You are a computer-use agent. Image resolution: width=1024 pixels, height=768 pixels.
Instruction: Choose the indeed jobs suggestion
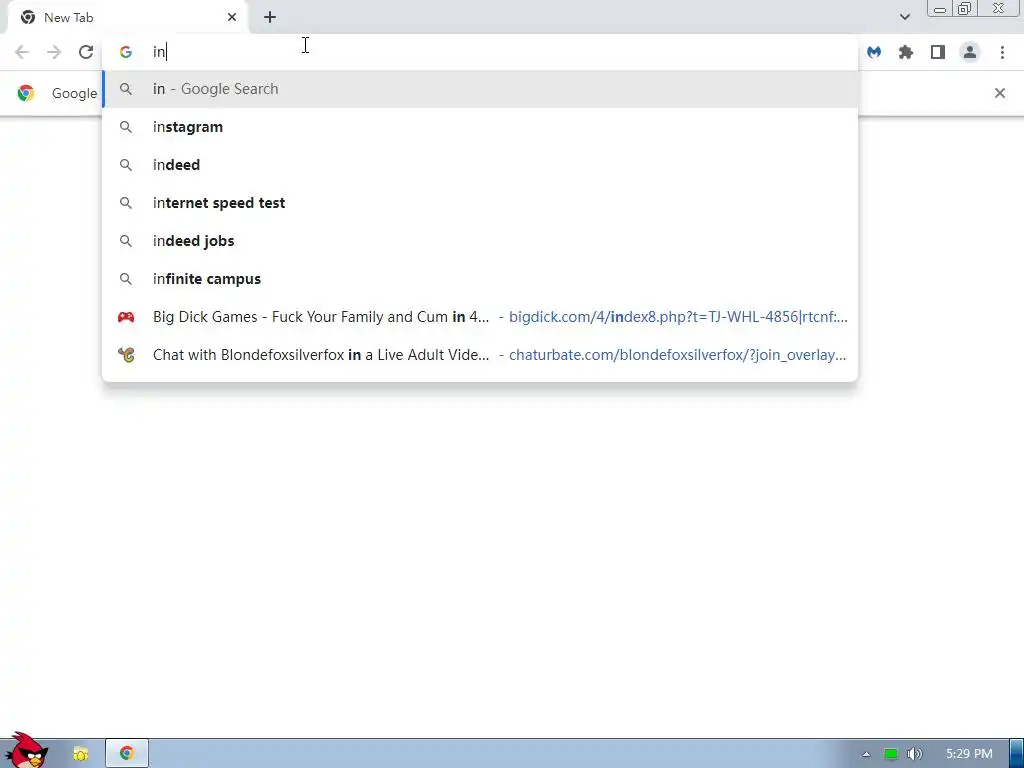pos(480,240)
